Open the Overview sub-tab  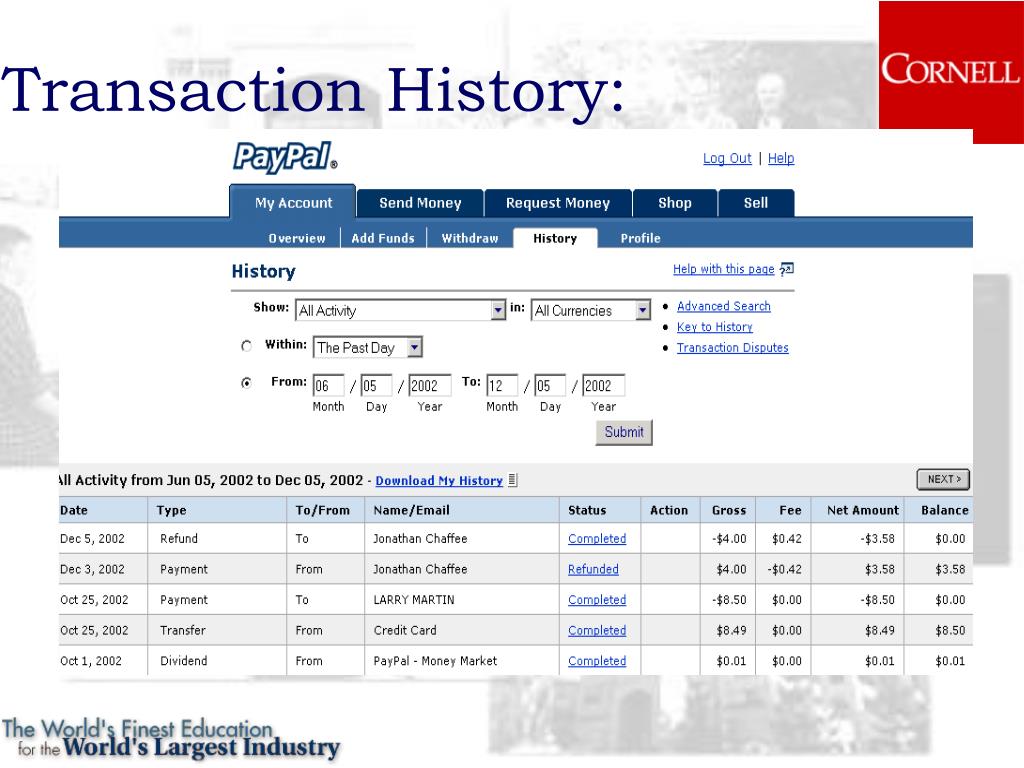296,238
